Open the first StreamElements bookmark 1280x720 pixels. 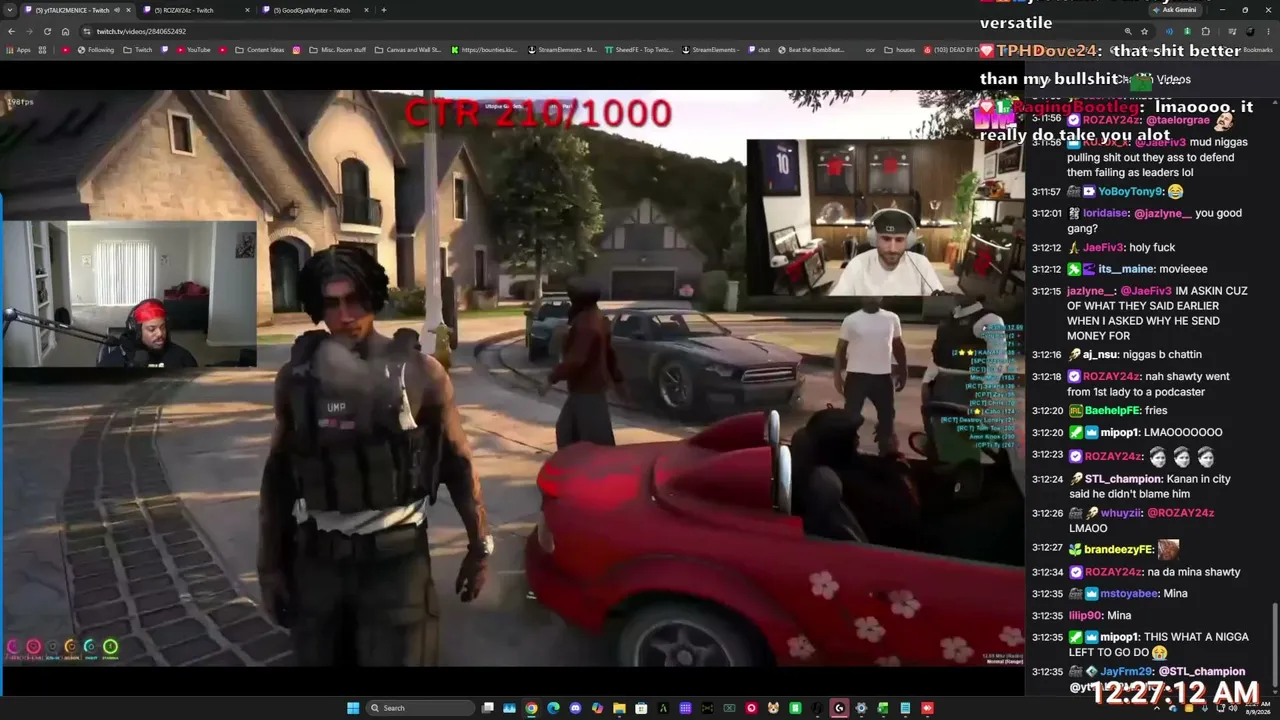(562, 50)
